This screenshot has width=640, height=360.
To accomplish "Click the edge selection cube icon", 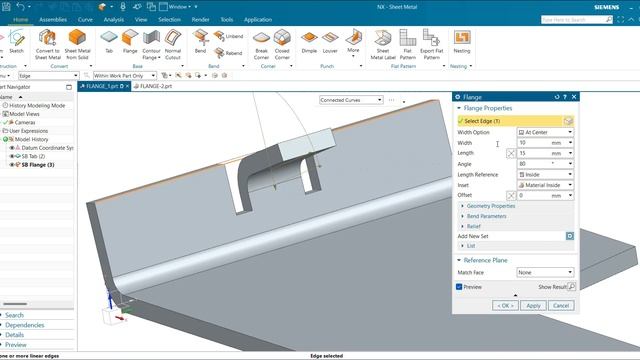I will coord(568,121).
